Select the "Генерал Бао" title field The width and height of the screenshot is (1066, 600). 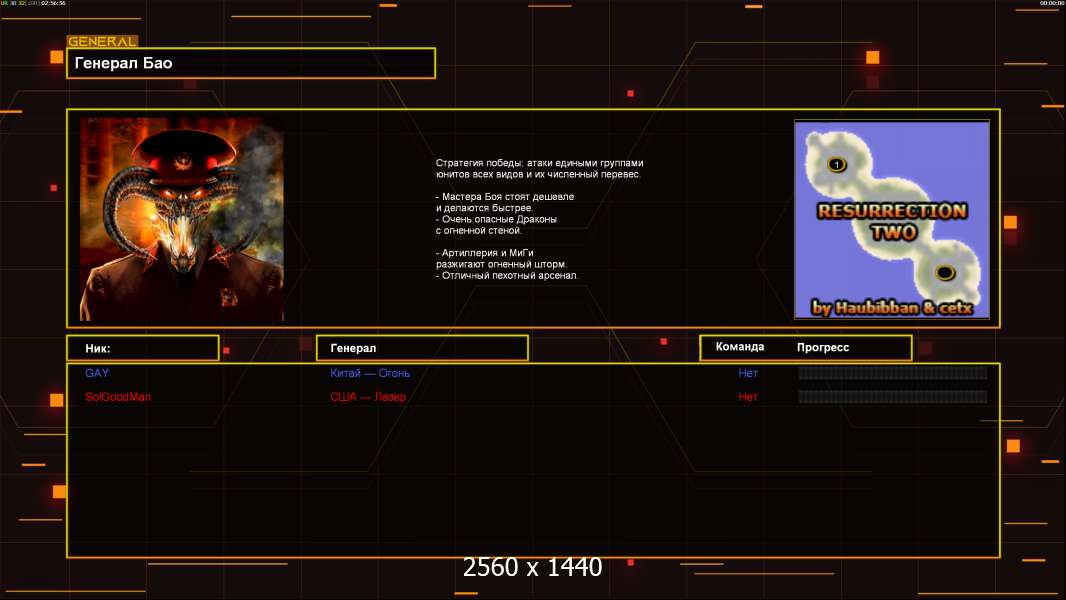tap(251, 63)
